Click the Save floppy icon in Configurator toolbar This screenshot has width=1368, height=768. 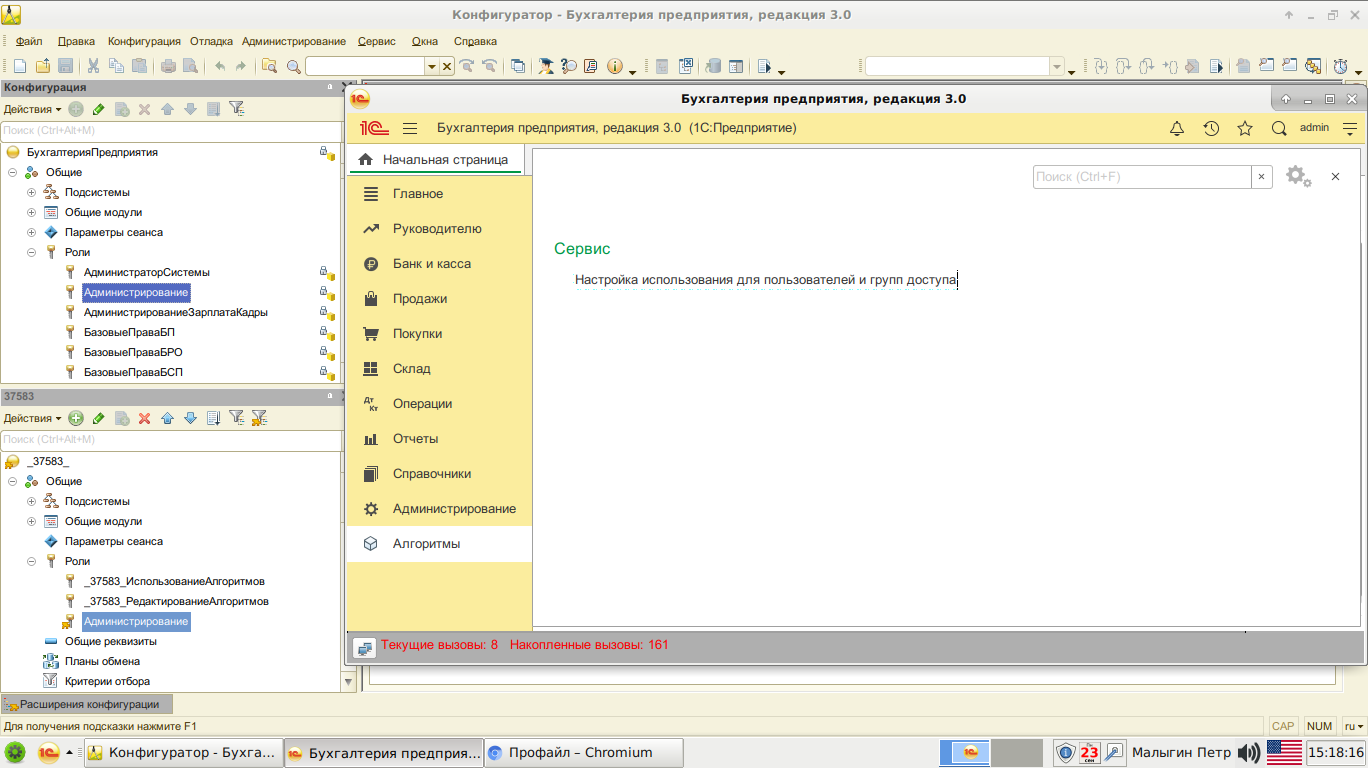point(65,66)
